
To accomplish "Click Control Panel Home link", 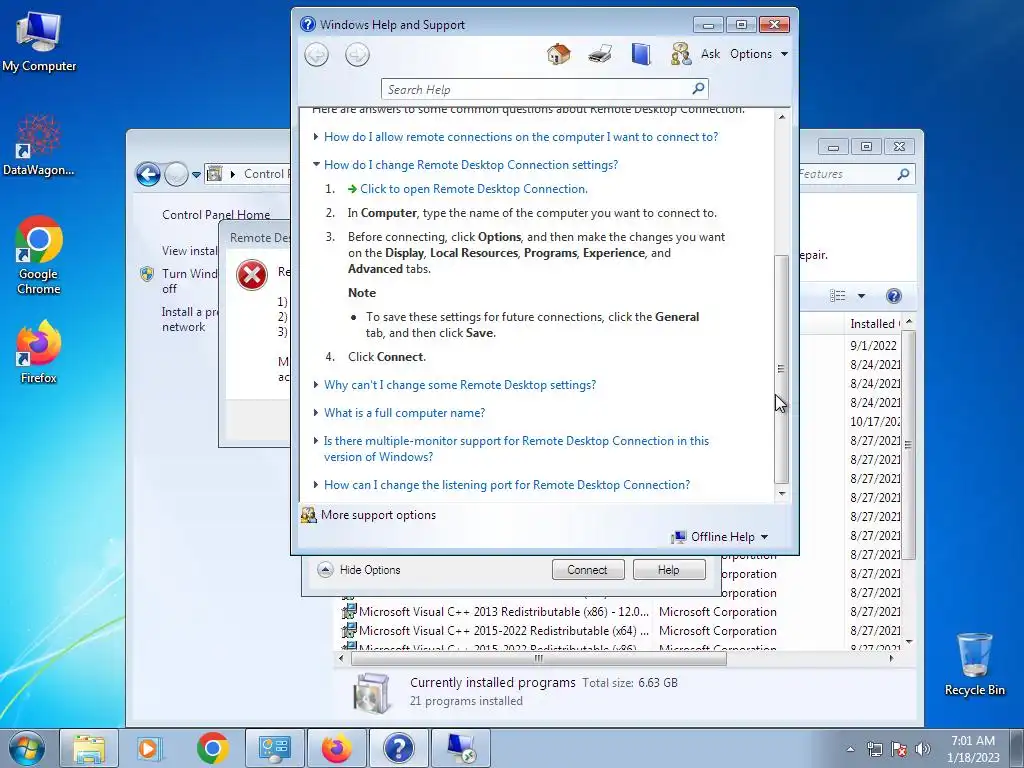I will [x=216, y=214].
